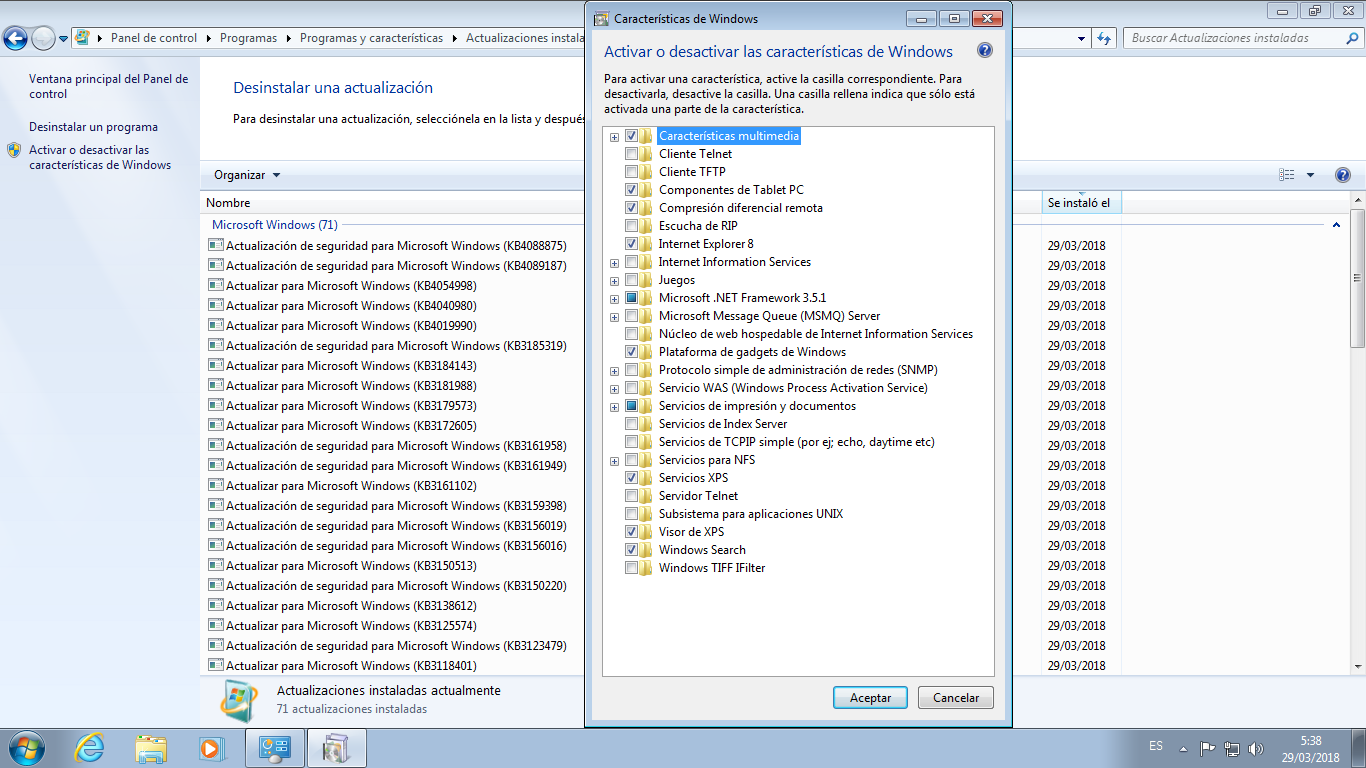
Task: Click the update icon for KB3118401
Action: [x=215, y=665]
